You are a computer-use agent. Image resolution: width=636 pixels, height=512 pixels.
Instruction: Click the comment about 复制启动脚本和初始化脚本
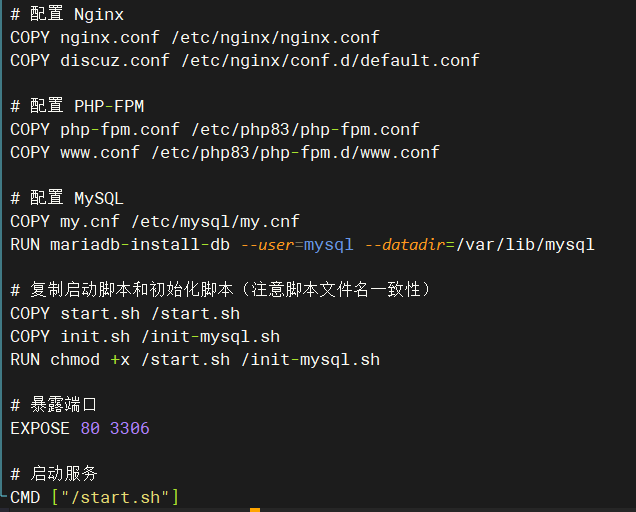pyautogui.click(x=221, y=290)
